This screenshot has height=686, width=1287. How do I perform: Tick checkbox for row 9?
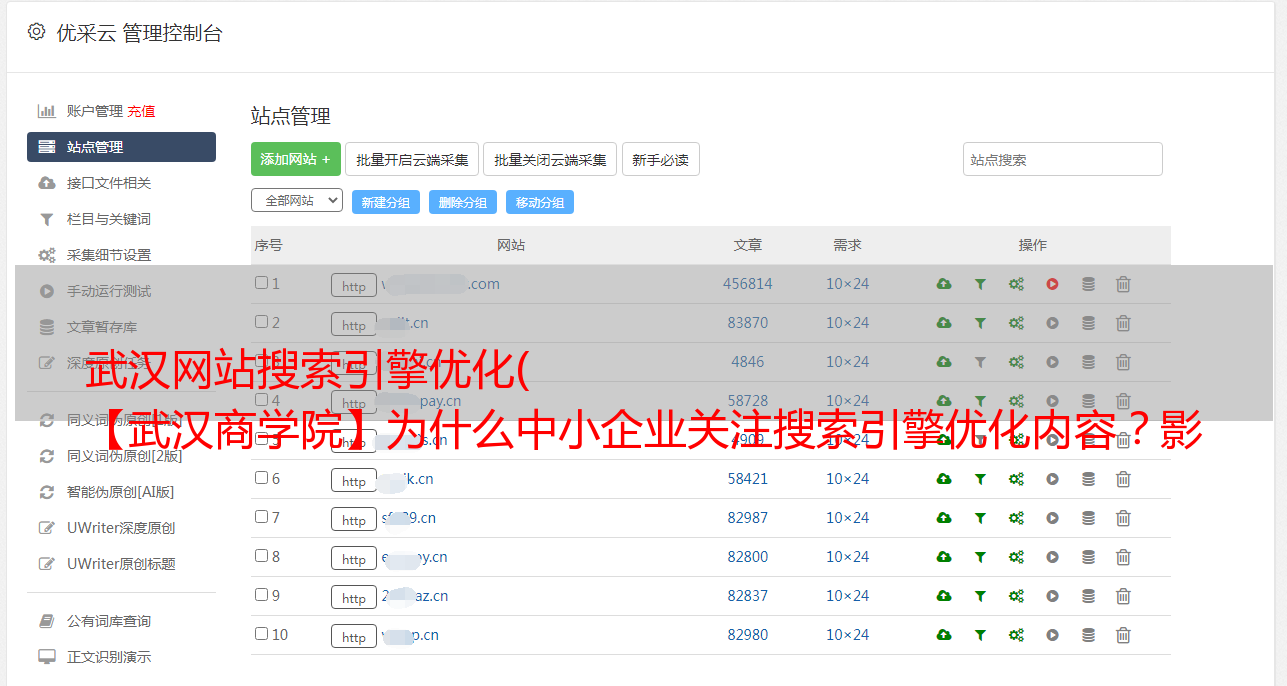pyautogui.click(x=261, y=595)
